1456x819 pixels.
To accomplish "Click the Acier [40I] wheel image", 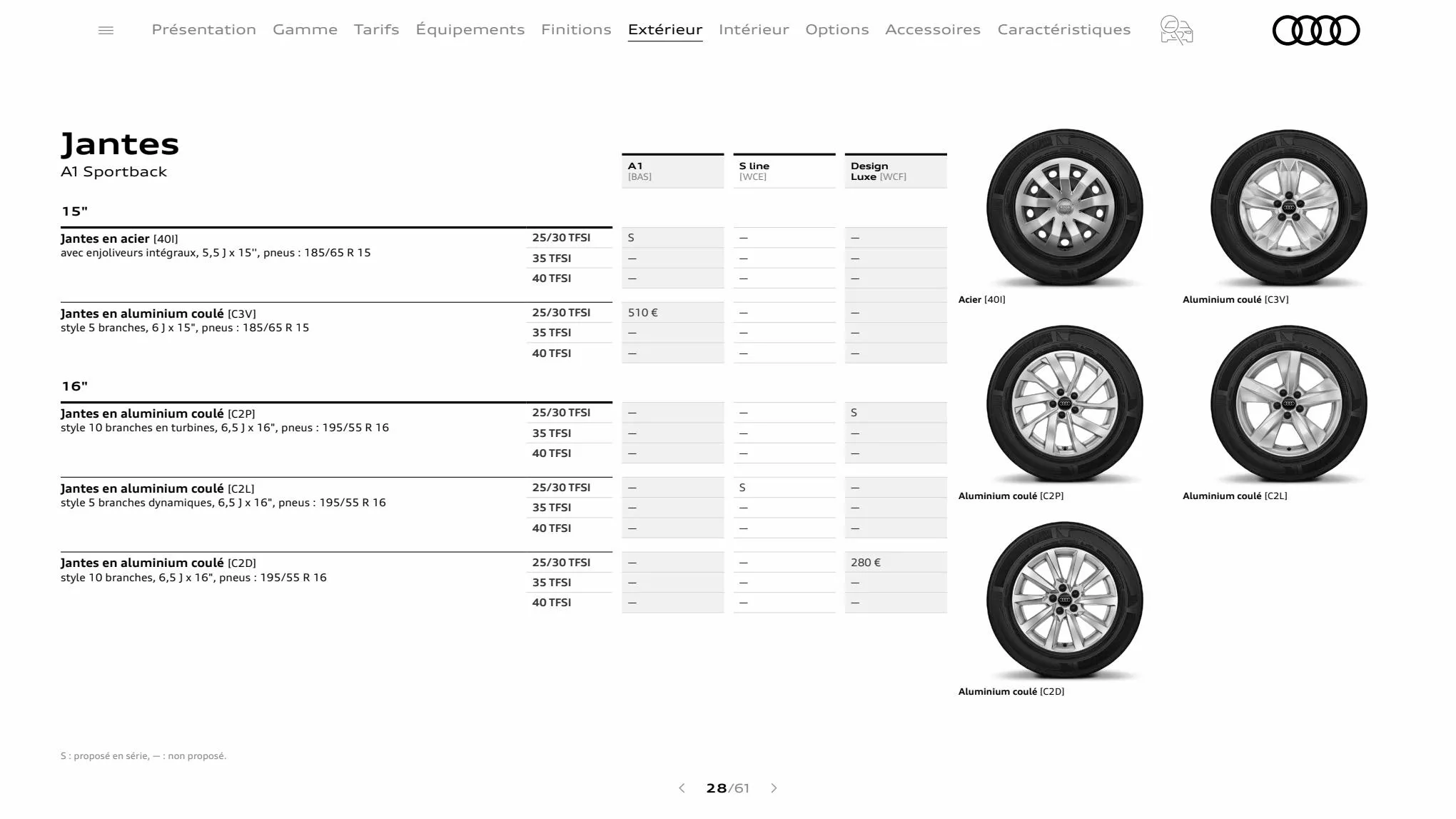I will (x=1064, y=208).
